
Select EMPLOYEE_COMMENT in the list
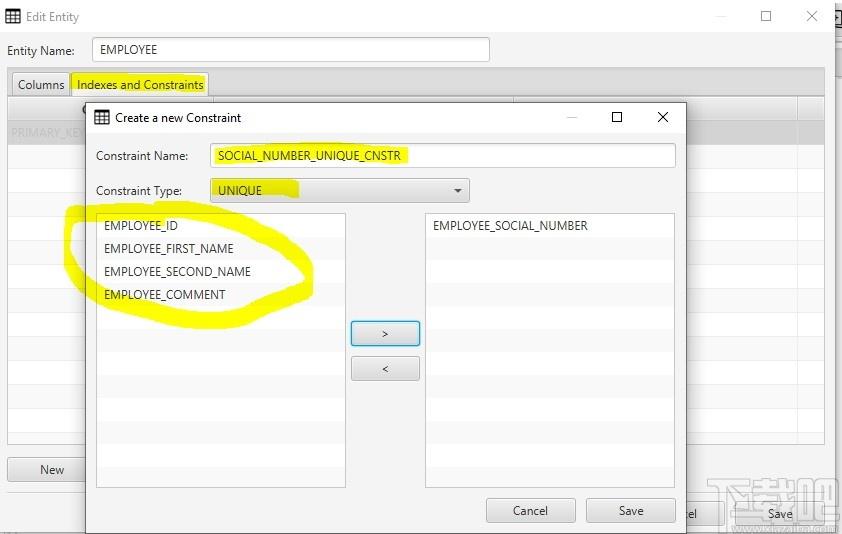(x=221, y=295)
